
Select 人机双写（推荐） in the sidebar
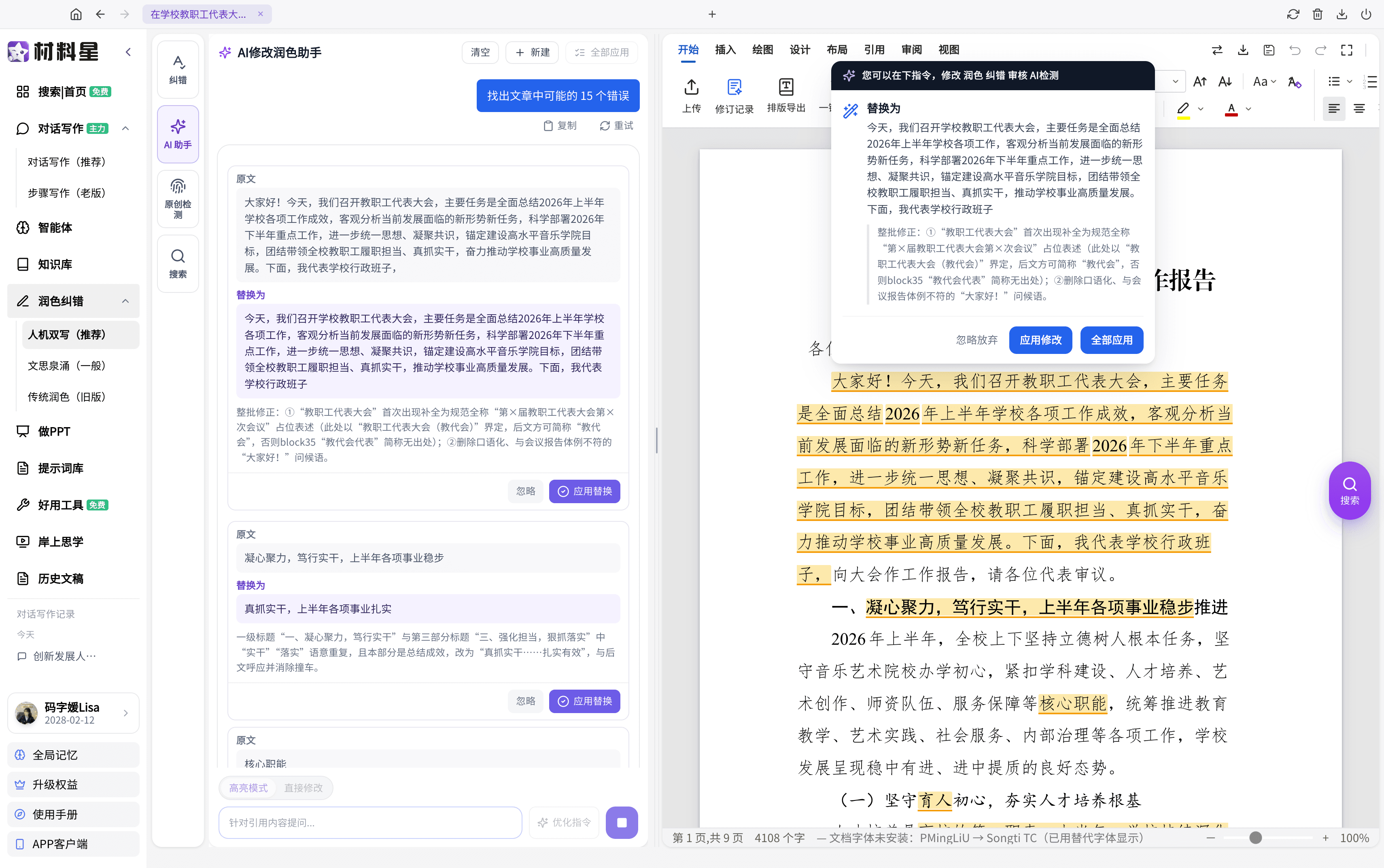tap(81, 334)
